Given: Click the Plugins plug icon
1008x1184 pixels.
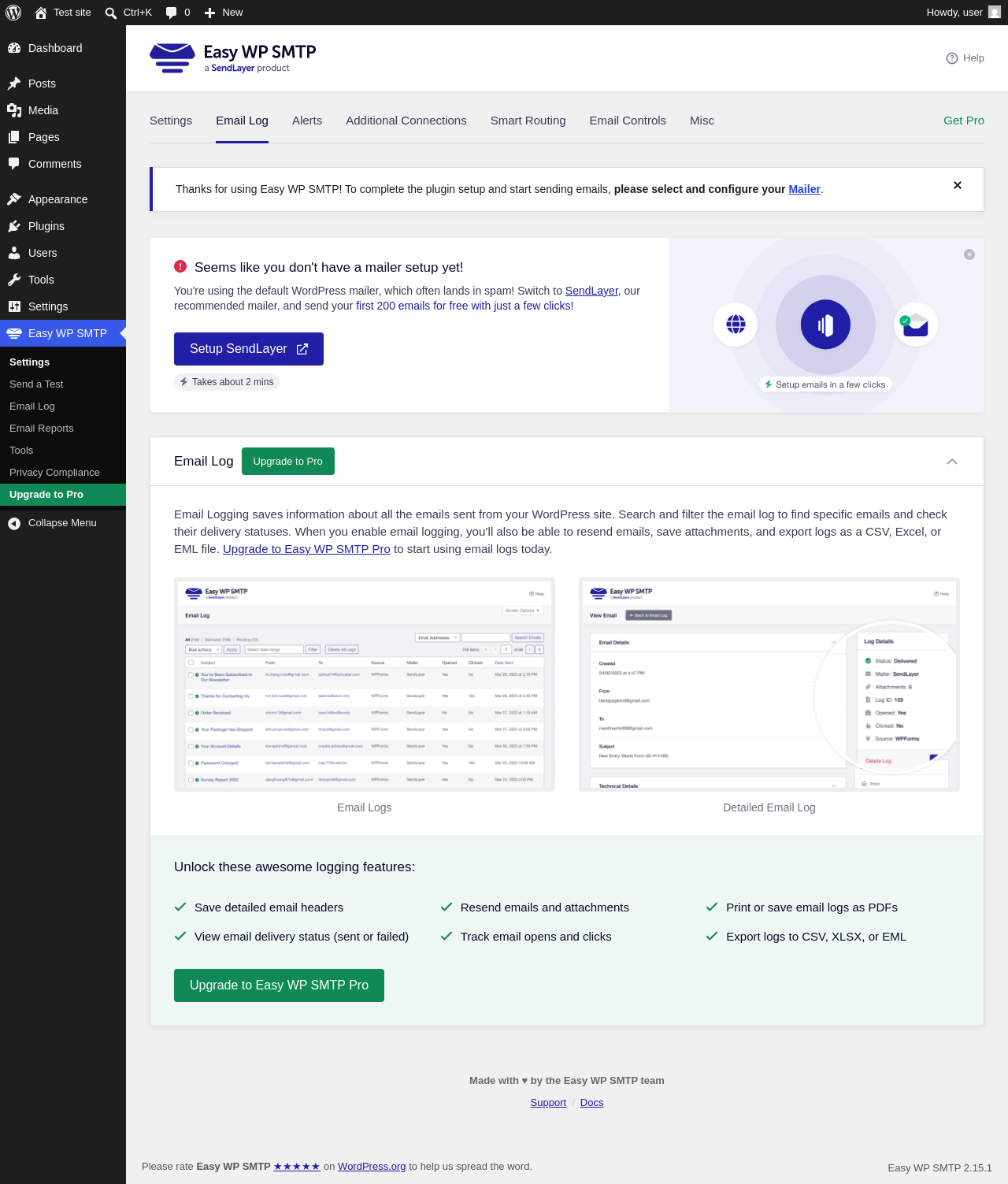Looking at the screenshot, I should (x=14, y=226).
